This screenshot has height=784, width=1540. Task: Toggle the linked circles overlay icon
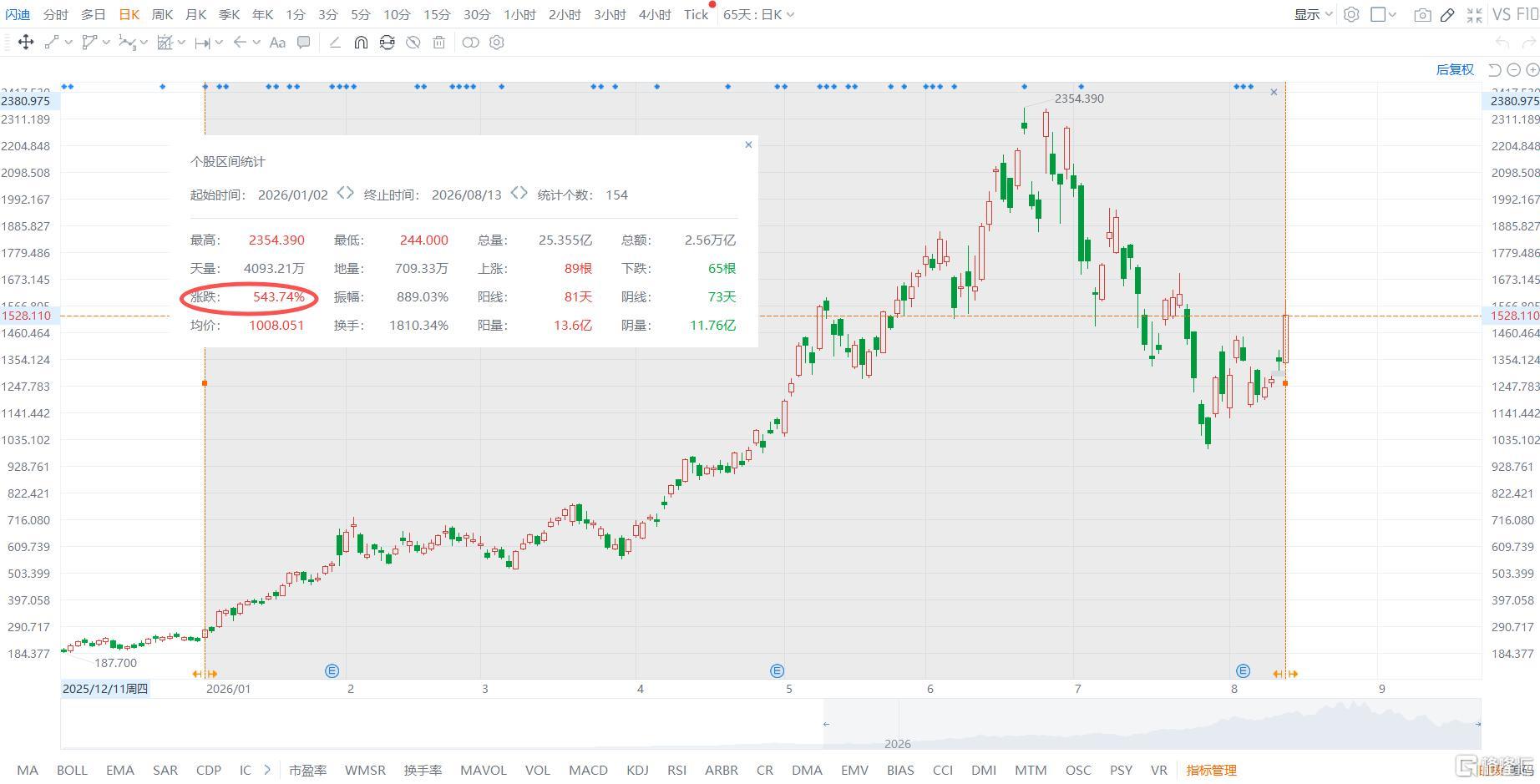pos(470,43)
